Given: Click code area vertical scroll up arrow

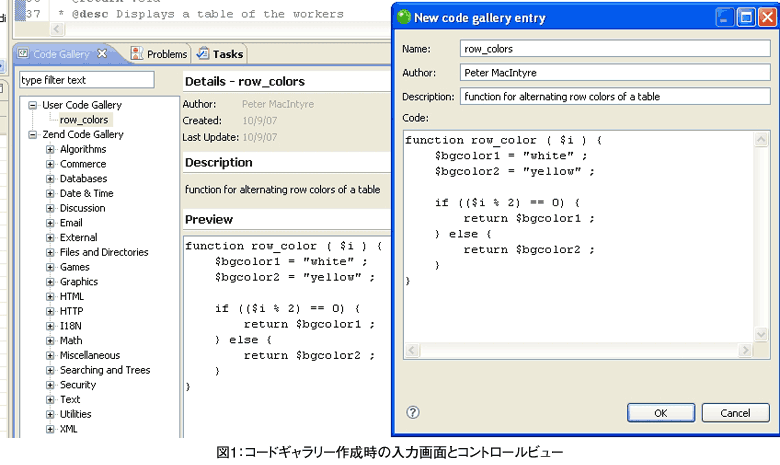Looking at the screenshot, I should point(761,139).
